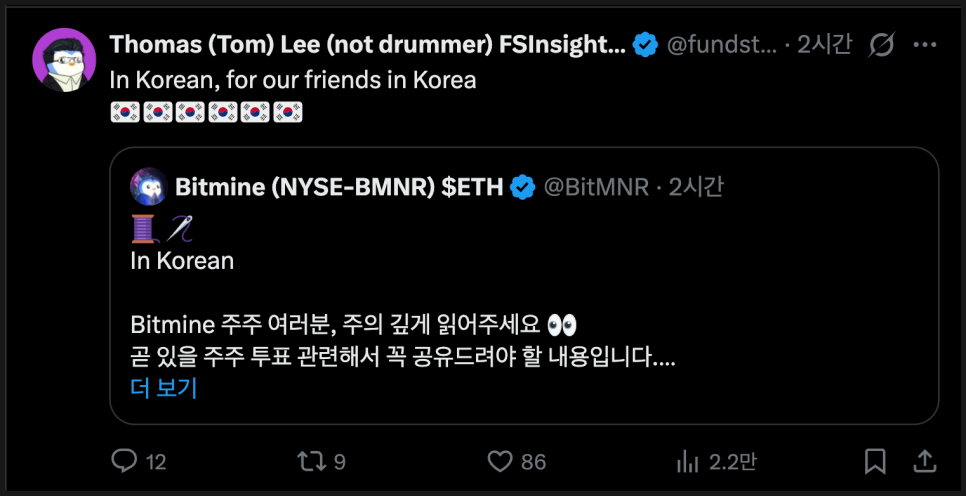Click the quoted tweet's 2시간 timestamp
The image size is (966, 496).
[x=695, y=186]
